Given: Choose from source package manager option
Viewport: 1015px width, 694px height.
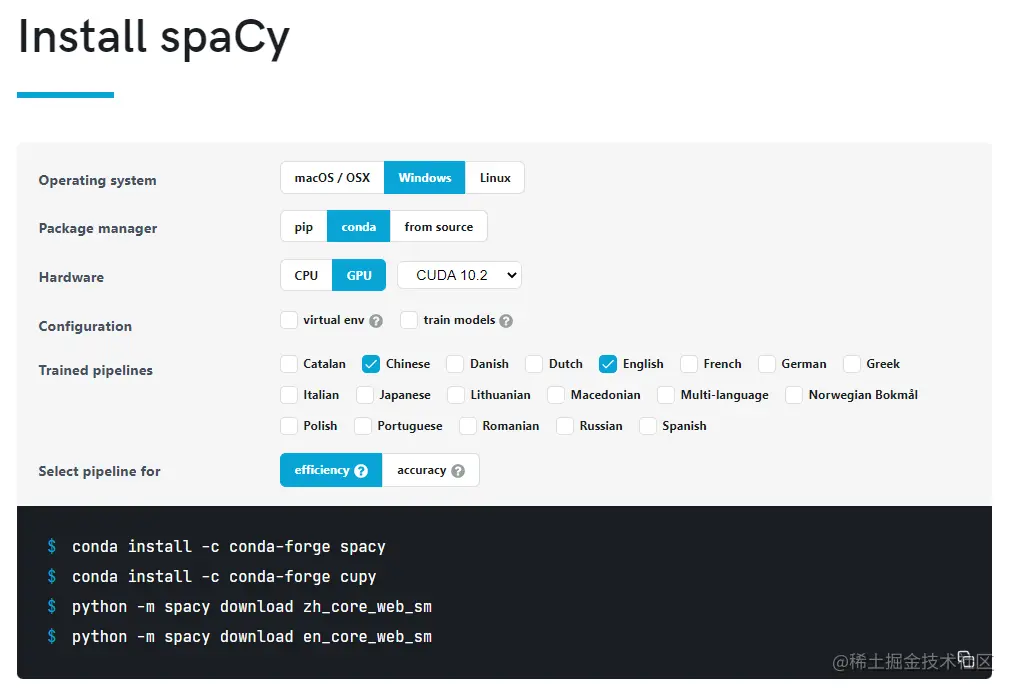Looking at the screenshot, I should [439, 227].
